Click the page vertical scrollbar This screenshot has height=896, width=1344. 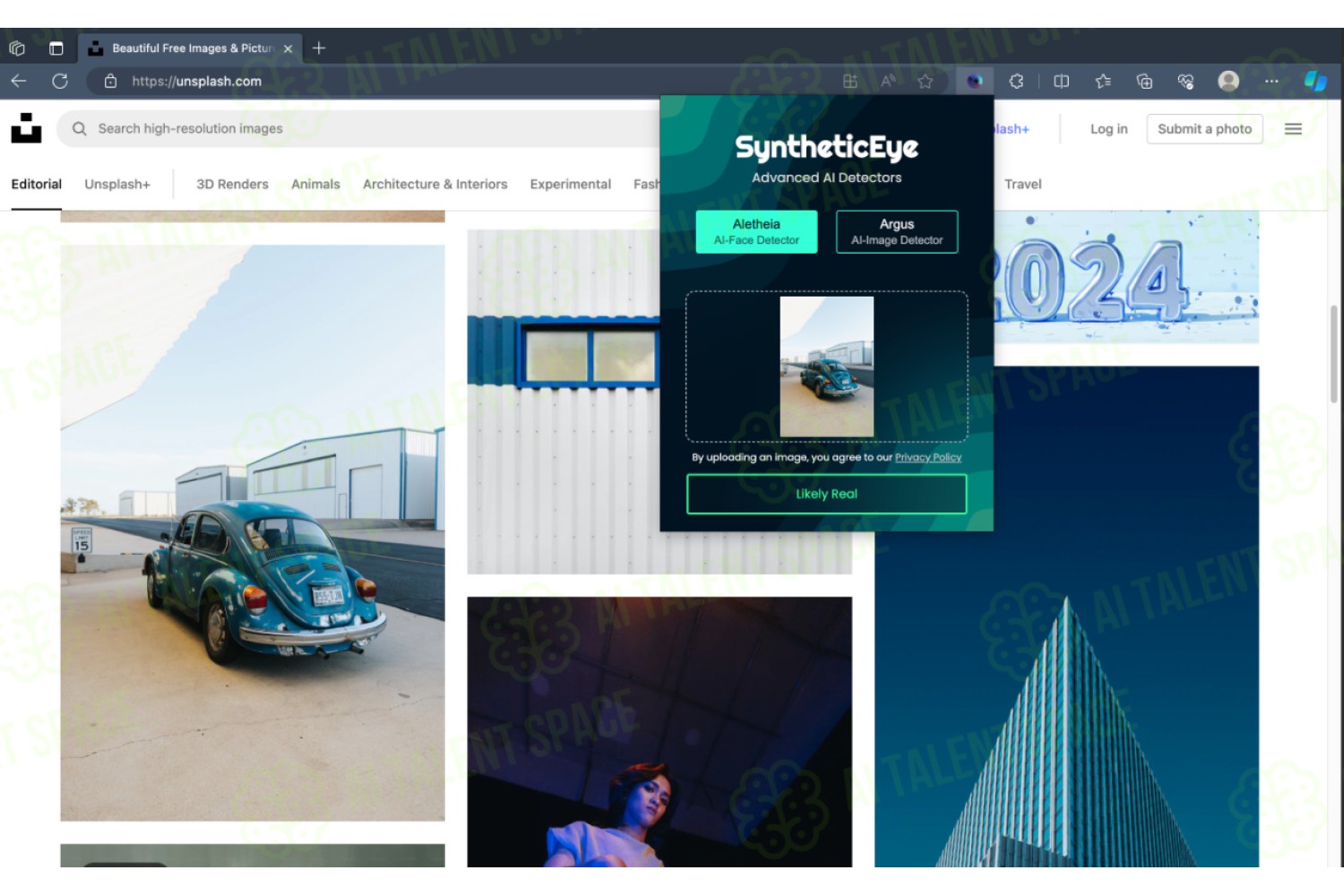(1334, 354)
